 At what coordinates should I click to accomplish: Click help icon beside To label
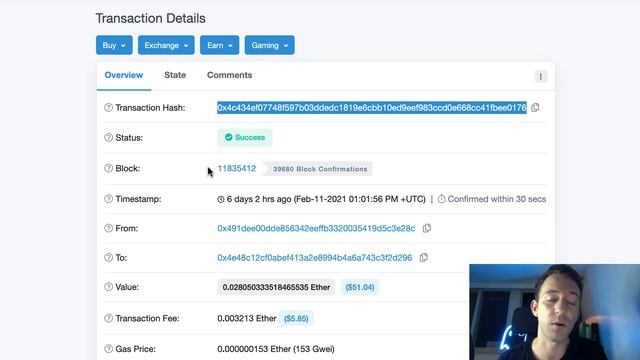click(x=108, y=258)
